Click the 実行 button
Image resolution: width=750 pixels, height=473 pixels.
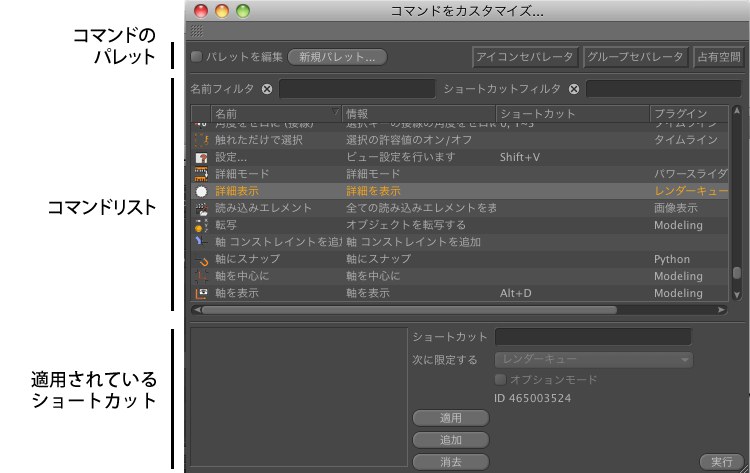(x=722, y=461)
